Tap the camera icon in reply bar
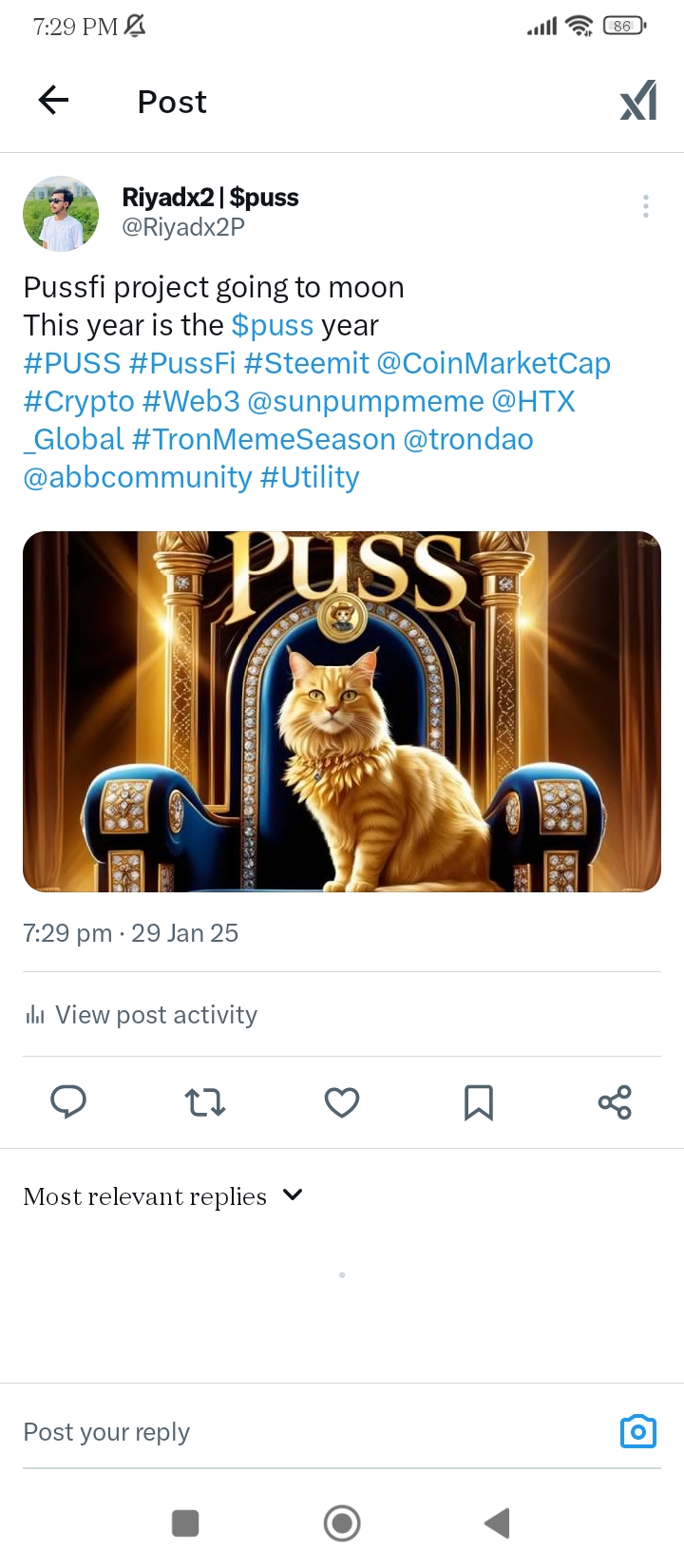 [638, 1431]
